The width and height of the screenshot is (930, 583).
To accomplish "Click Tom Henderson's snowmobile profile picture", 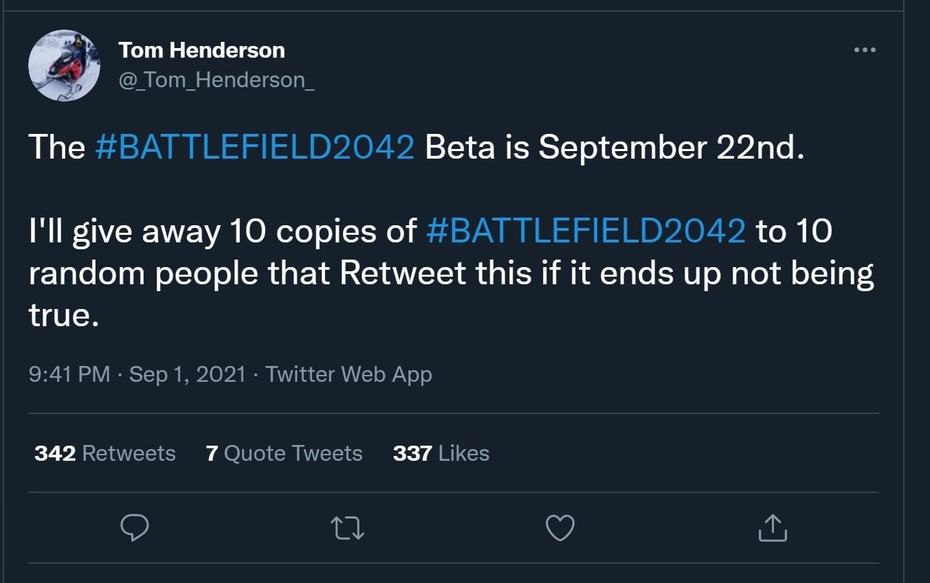I will coord(64,66).
